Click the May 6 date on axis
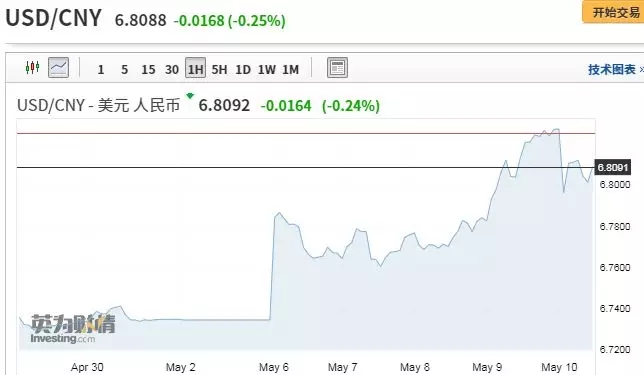Viewport: 644px width, 375px height. (x=274, y=367)
